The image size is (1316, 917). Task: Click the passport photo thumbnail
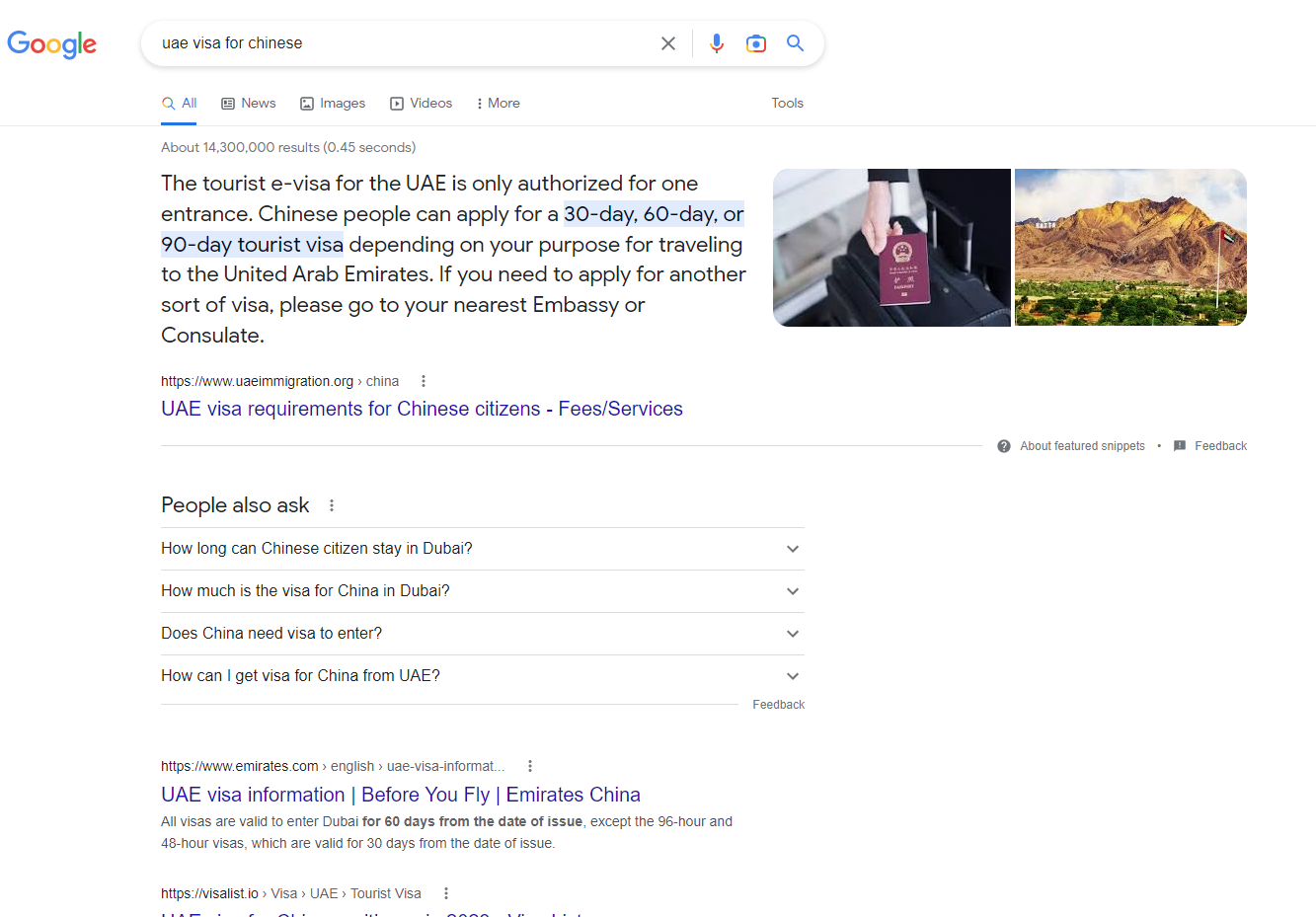[x=890, y=247]
